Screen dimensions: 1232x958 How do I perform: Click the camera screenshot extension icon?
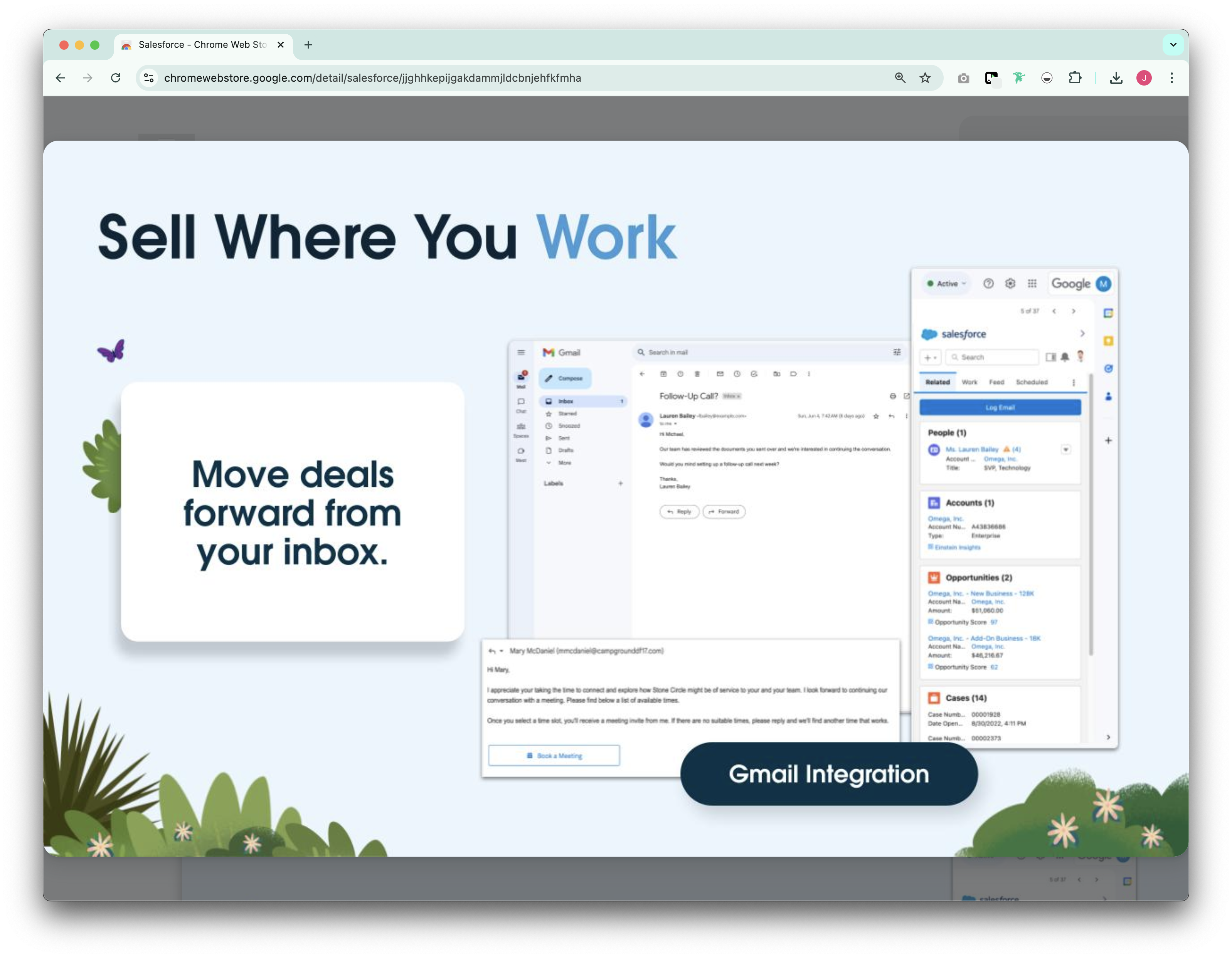pyautogui.click(x=963, y=78)
